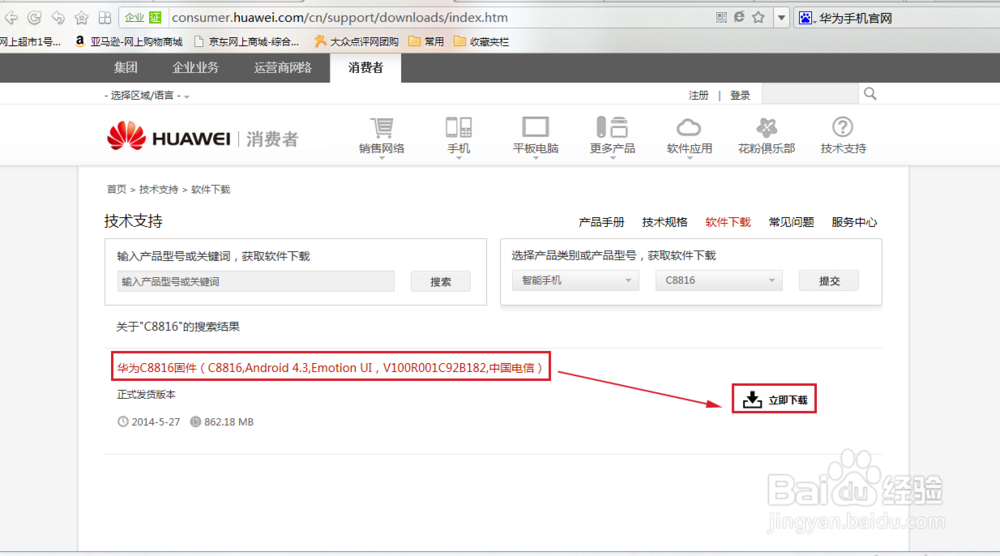Click the undo/restore page arrow icon
Image resolution: width=1000 pixels, height=556 pixels.
click(58, 17)
